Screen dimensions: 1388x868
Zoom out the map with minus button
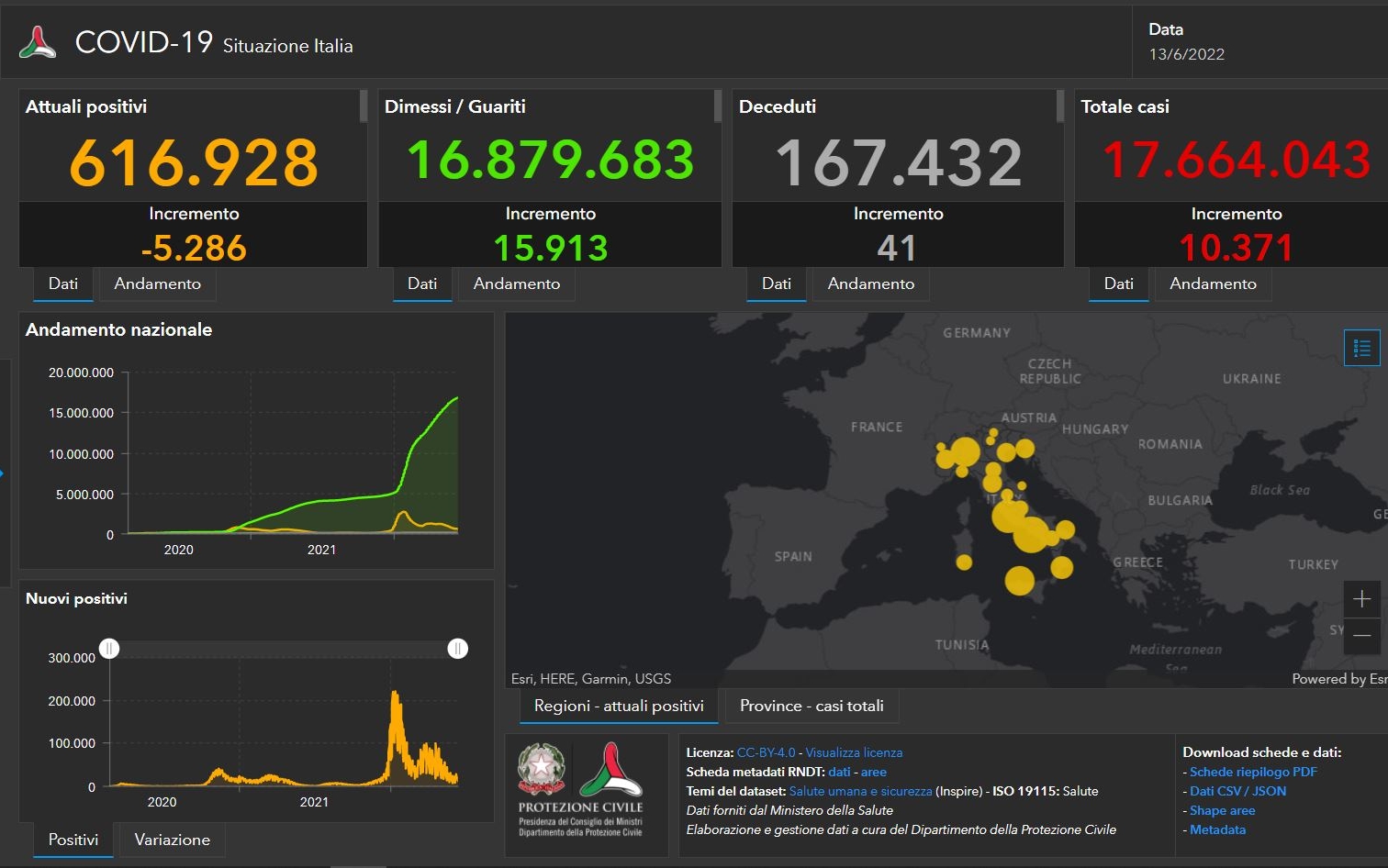1361,635
